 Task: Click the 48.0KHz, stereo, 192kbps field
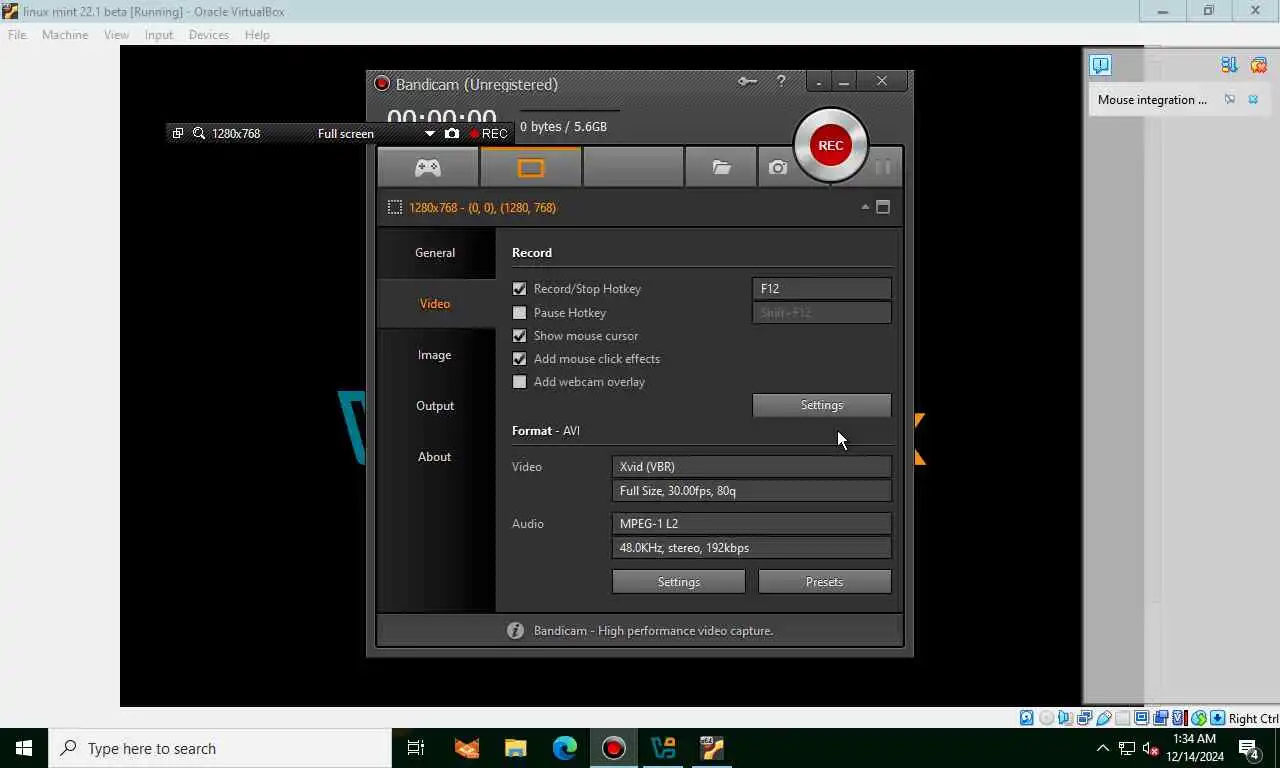(752, 548)
